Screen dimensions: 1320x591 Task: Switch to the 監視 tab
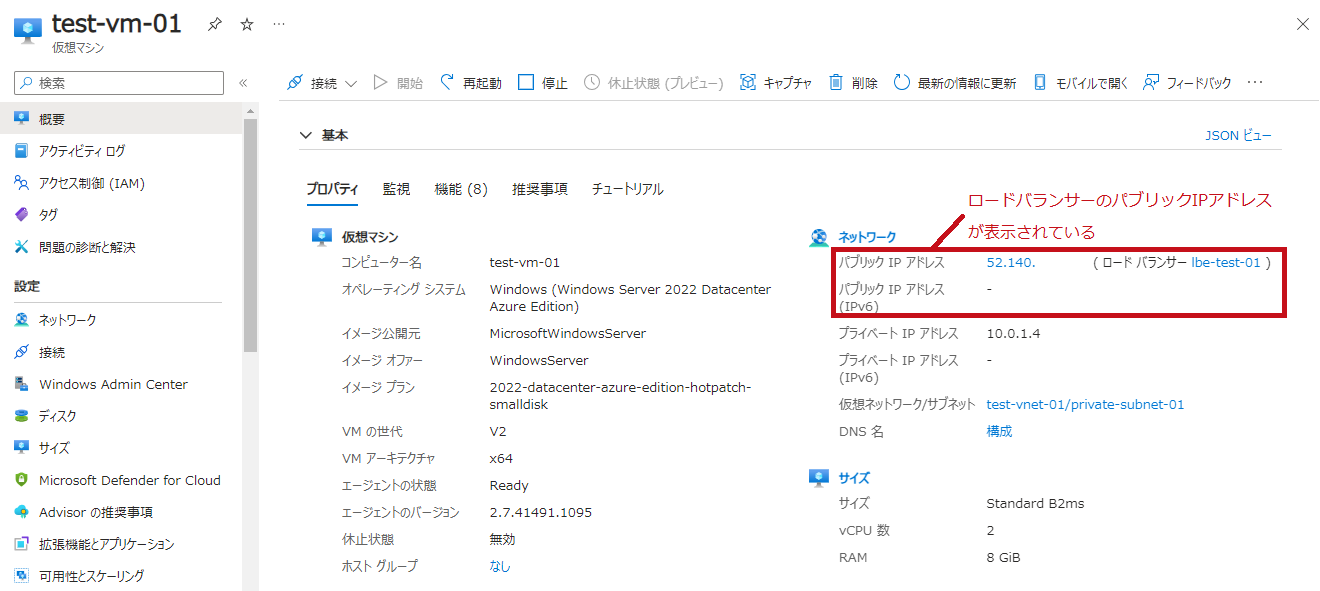(x=396, y=189)
